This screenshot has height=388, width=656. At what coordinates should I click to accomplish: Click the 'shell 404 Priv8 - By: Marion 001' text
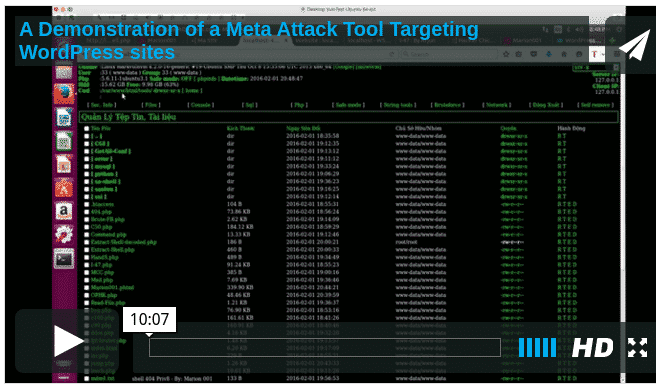pos(172,379)
